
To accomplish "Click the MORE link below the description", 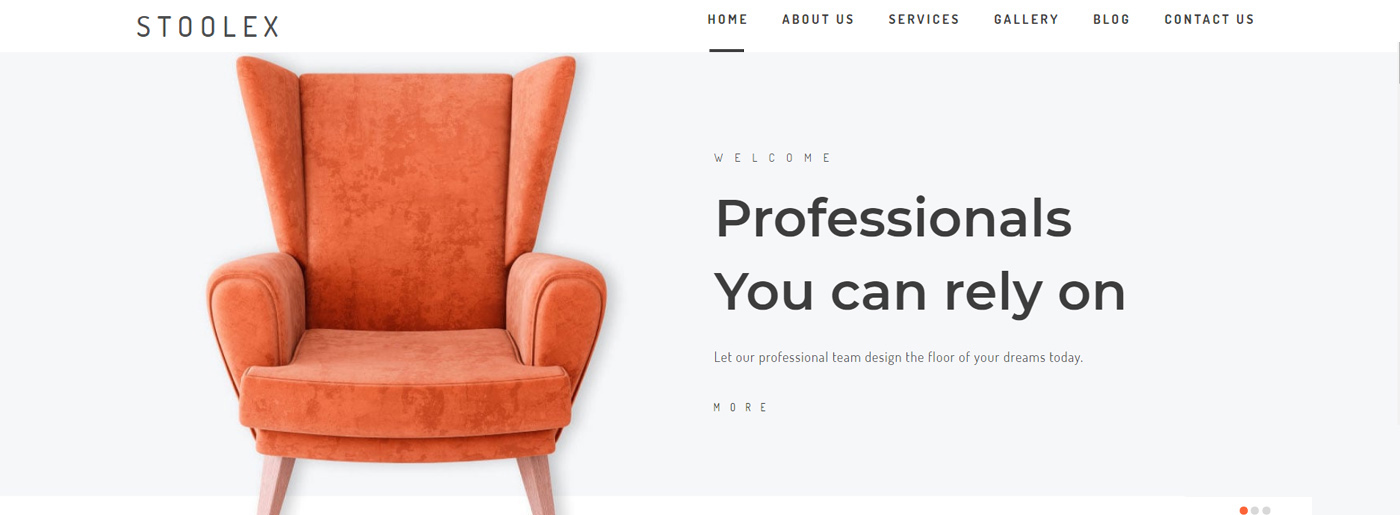I will tap(740, 407).
